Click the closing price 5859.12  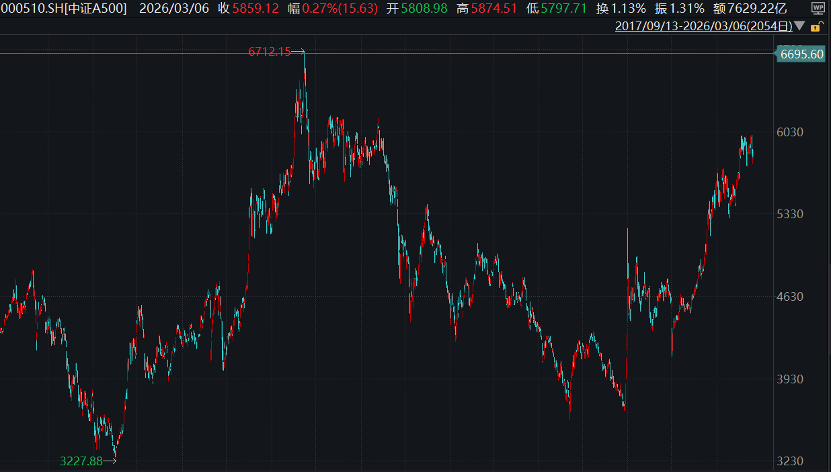pyautogui.click(x=255, y=8)
